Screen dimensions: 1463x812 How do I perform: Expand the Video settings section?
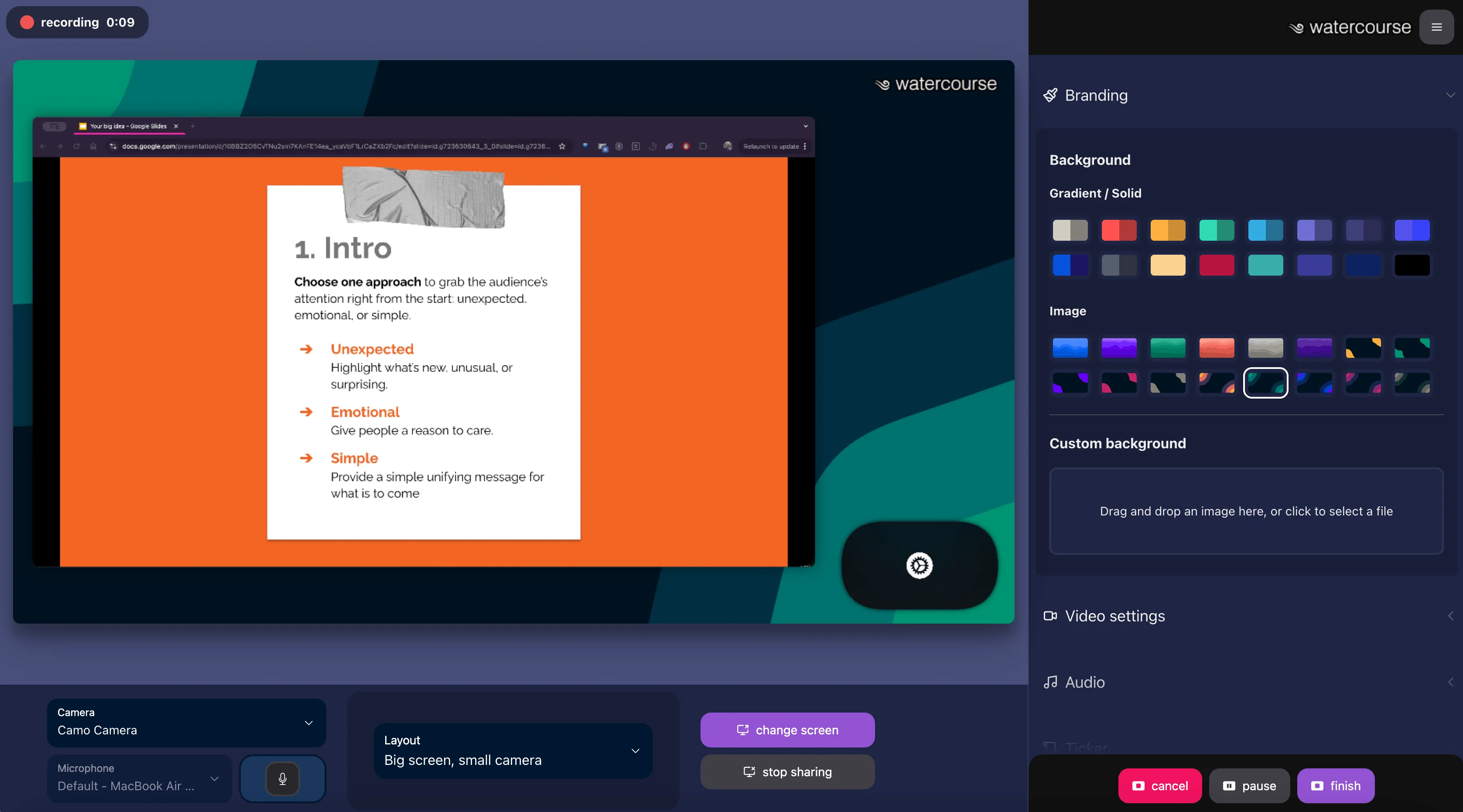pyautogui.click(x=1450, y=616)
